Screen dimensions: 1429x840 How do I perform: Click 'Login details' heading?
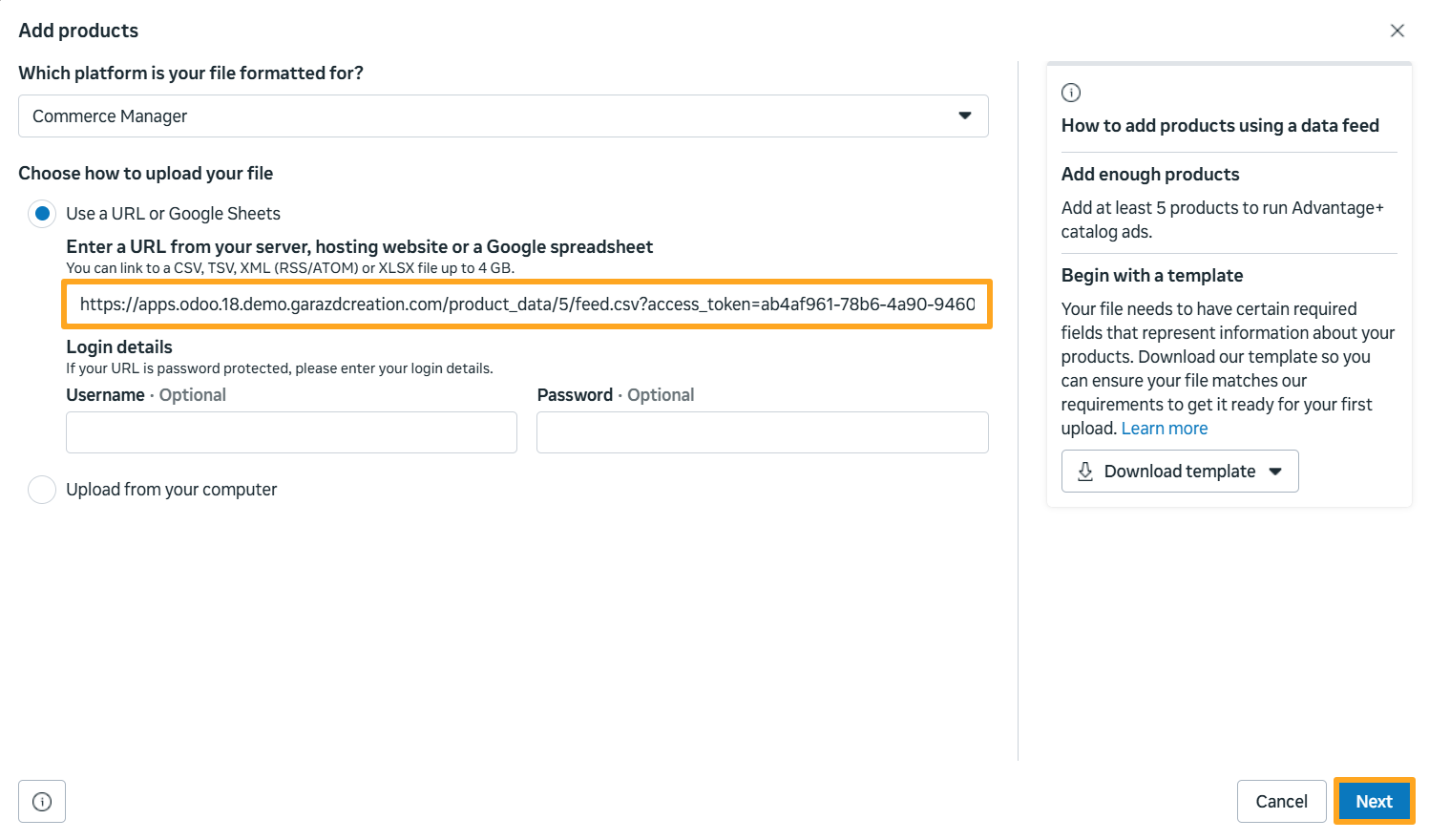119,347
